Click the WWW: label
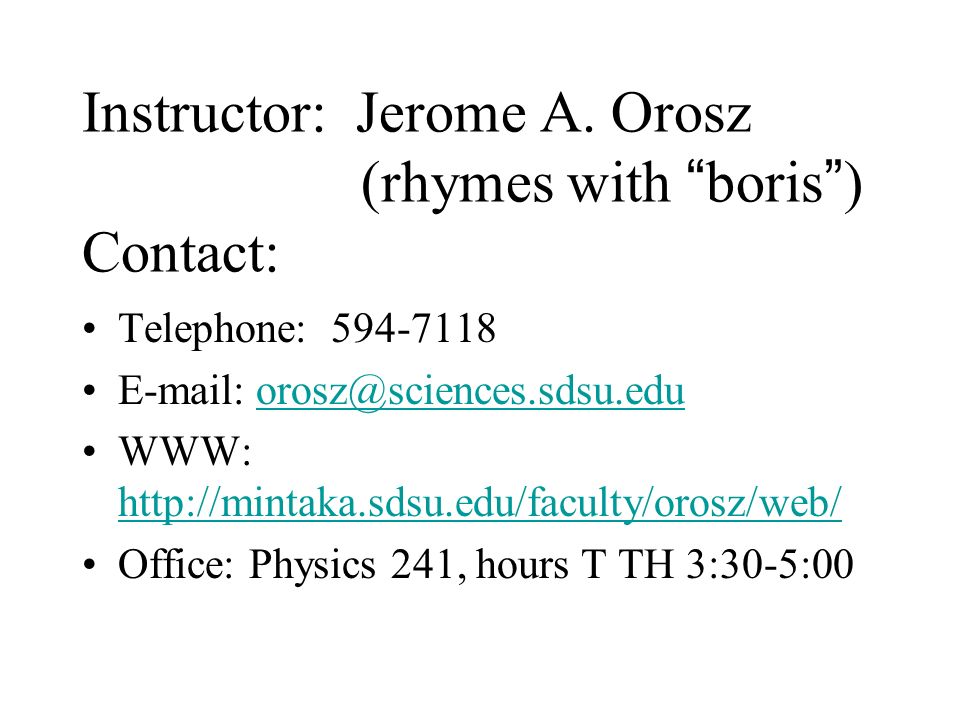960x720 pixels. point(185,452)
